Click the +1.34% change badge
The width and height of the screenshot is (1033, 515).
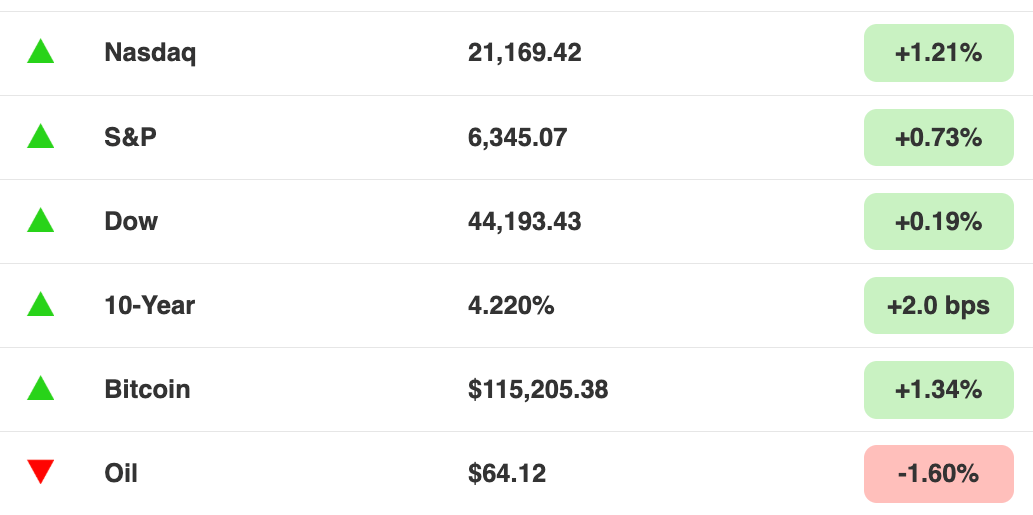tap(938, 390)
